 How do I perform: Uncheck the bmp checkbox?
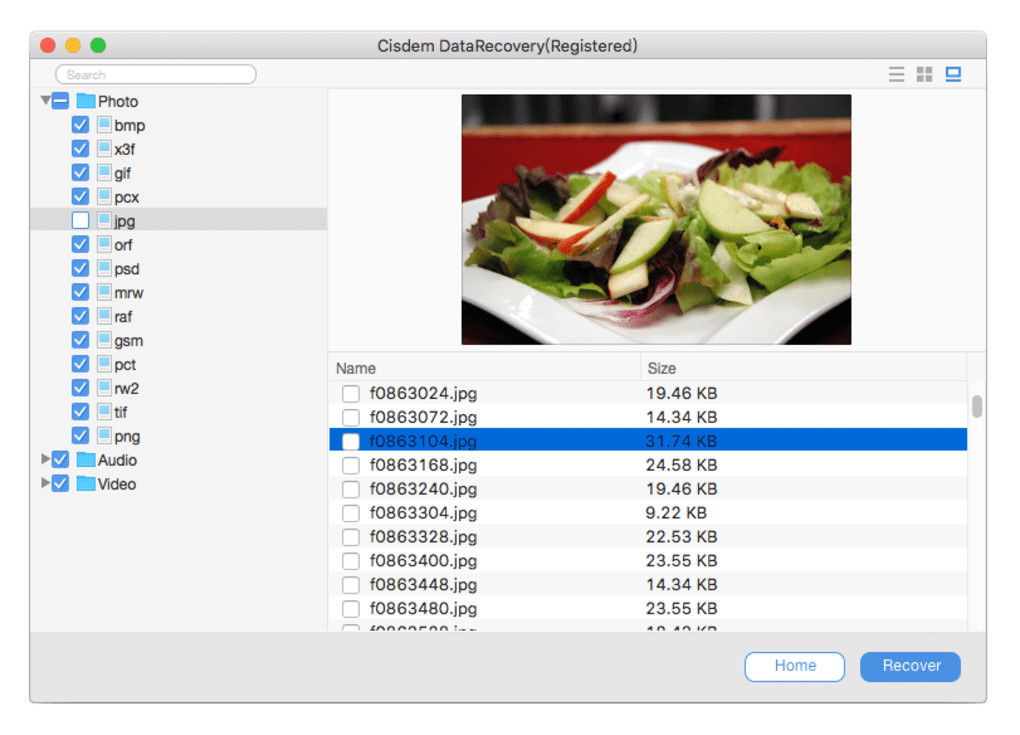click(x=80, y=125)
